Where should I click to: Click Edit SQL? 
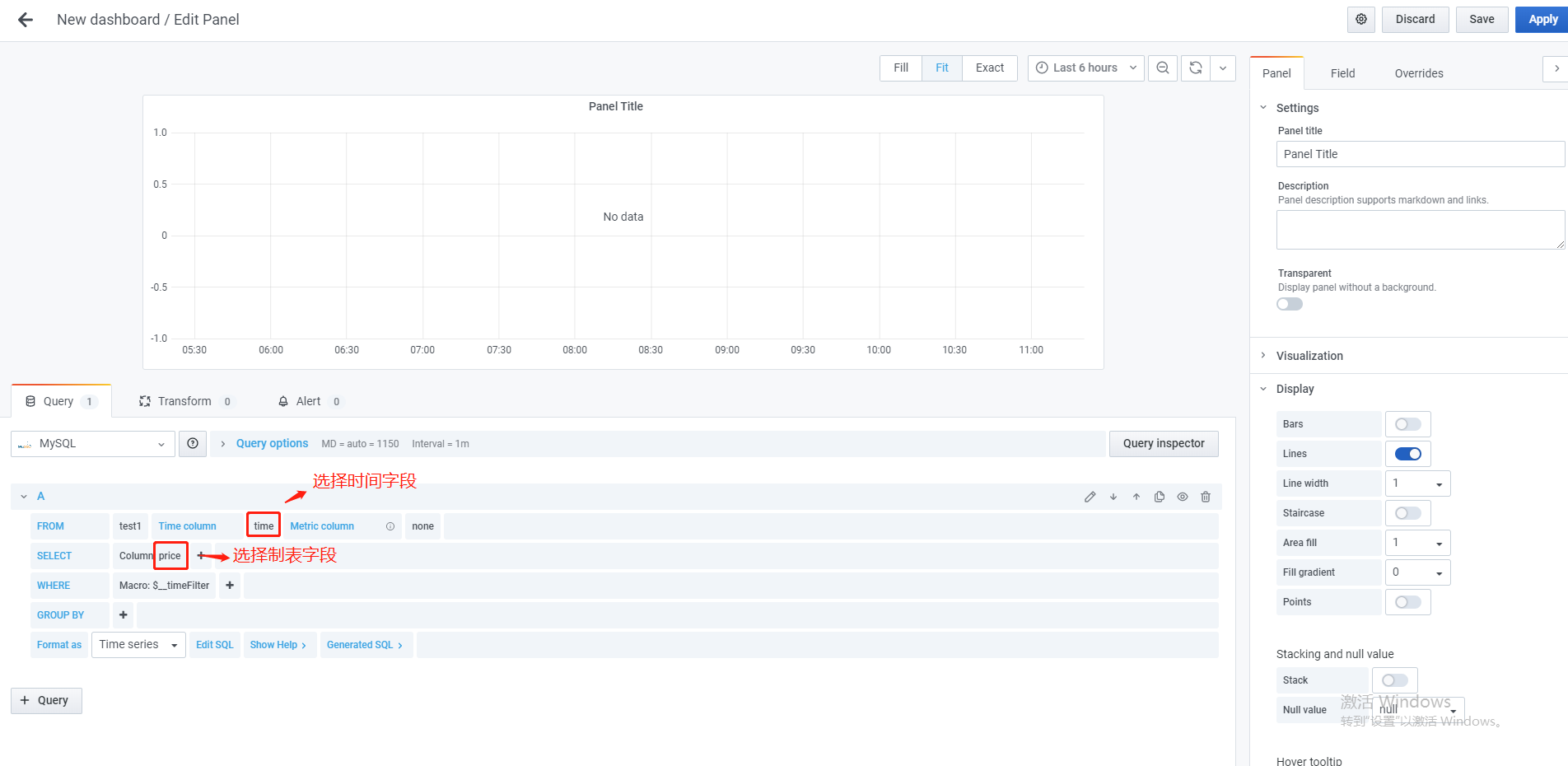tap(215, 645)
